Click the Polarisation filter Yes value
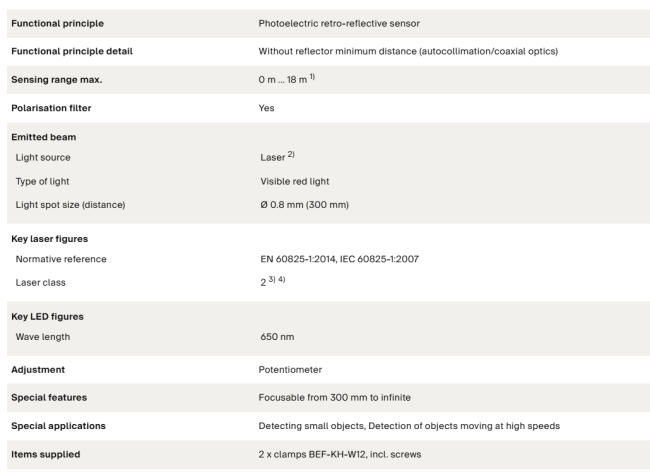The width and height of the screenshot is (650, 472). [x=267, y=108]
